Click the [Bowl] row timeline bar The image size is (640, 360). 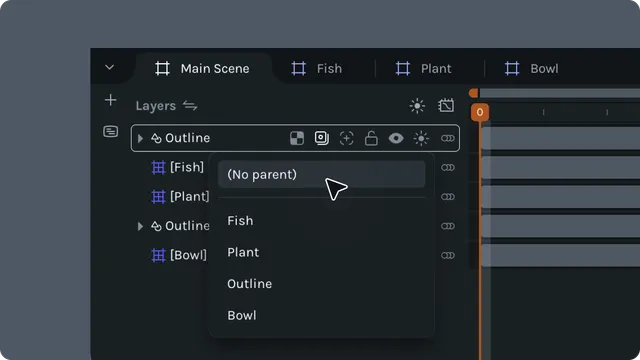[560, 256]
